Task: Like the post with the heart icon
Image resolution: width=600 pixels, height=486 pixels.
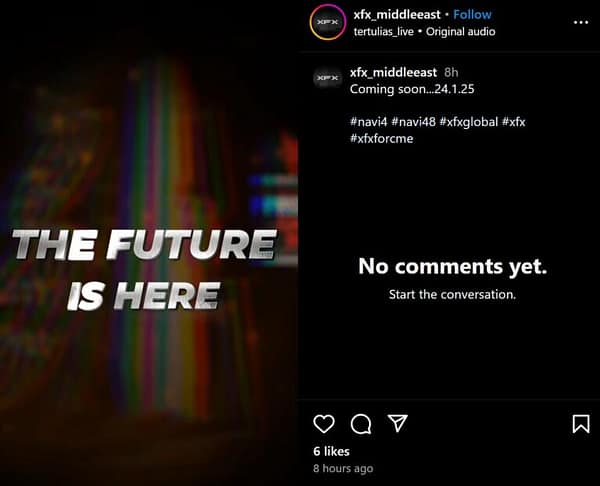Action: (x=324, y=424)
